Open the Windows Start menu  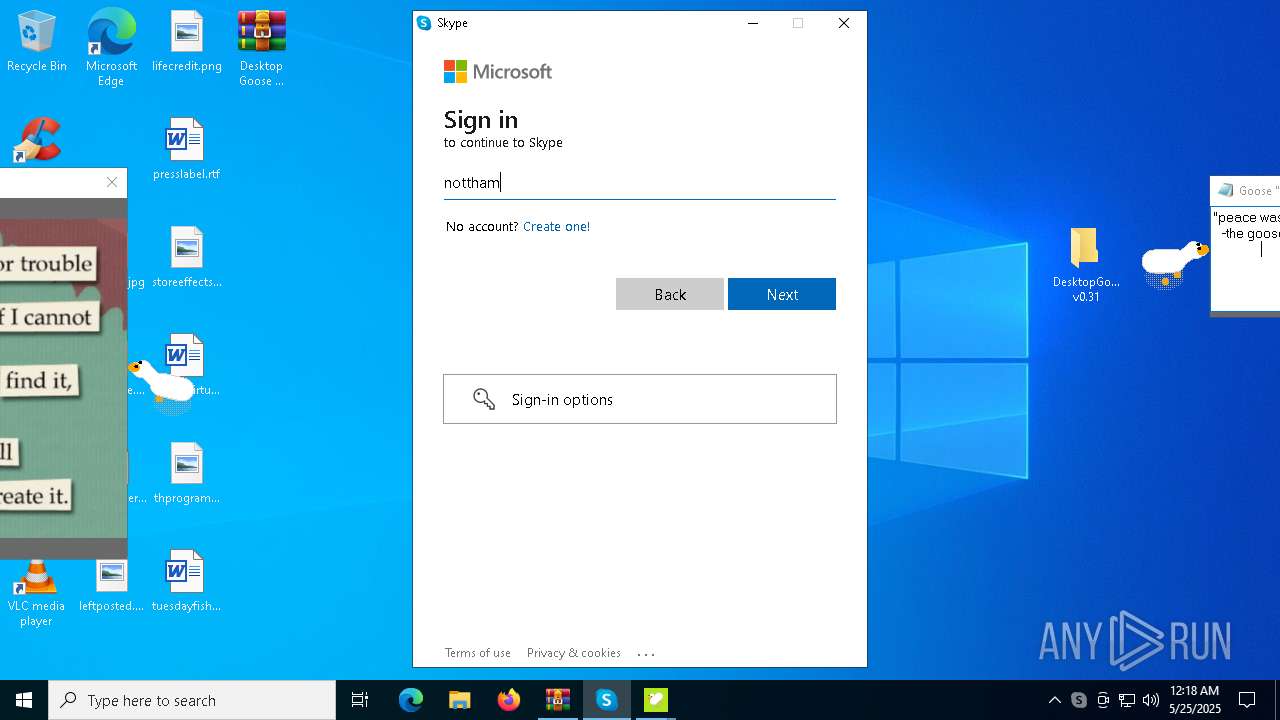coord(24,700)
